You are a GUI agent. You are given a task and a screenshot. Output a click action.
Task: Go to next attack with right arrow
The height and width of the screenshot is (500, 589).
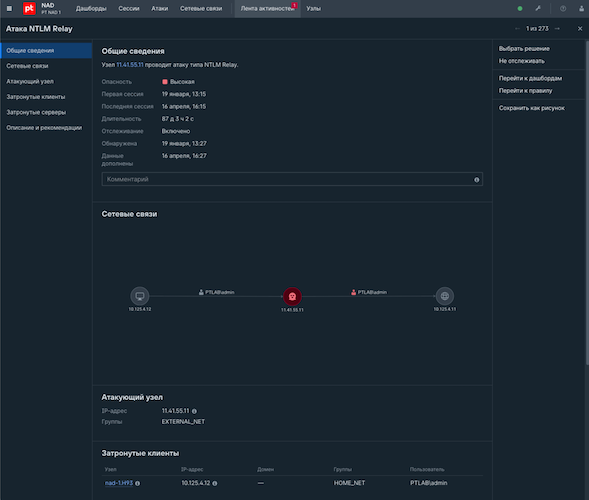tap(557, 29)
